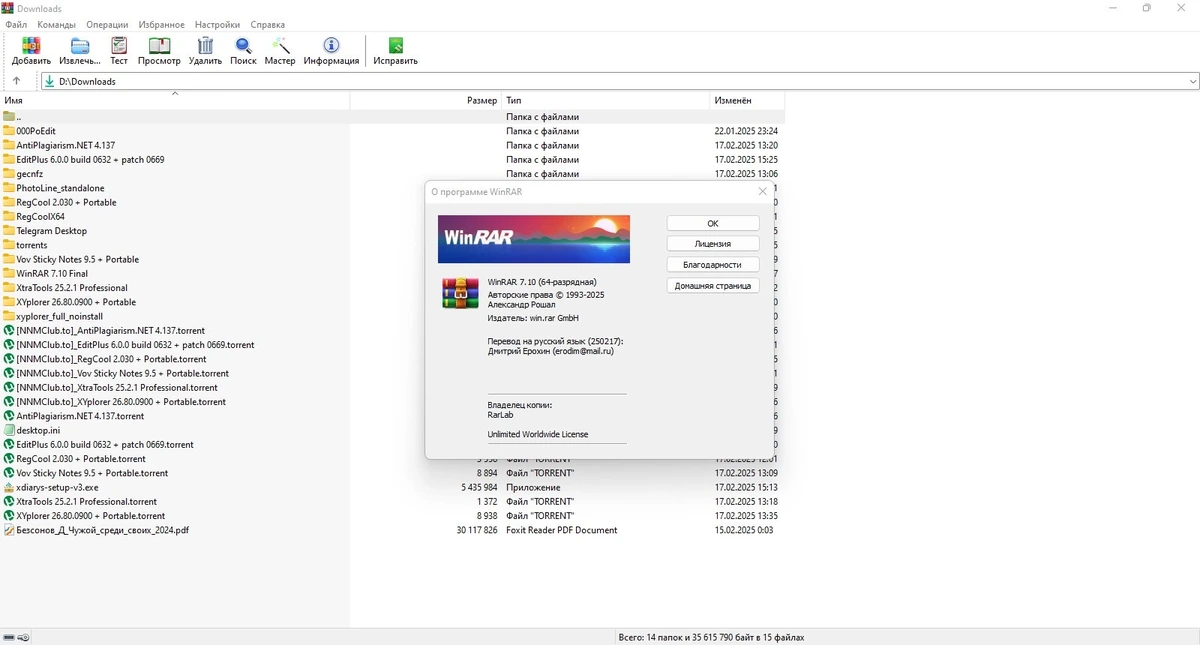Click the D:\Downloads address path field
The image size is (1200, 645).
coord(620,82)
